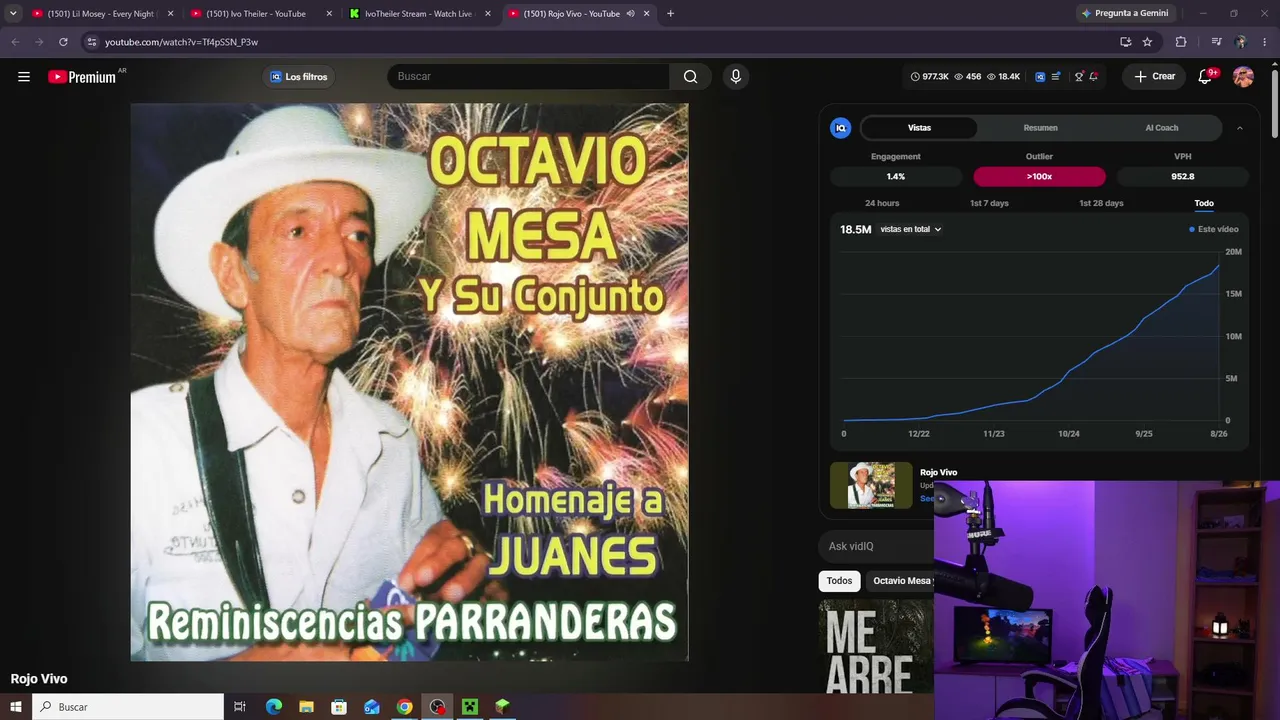
Task: Open the vidIQ alerts bell icon
Action: tap(1094, 77)
